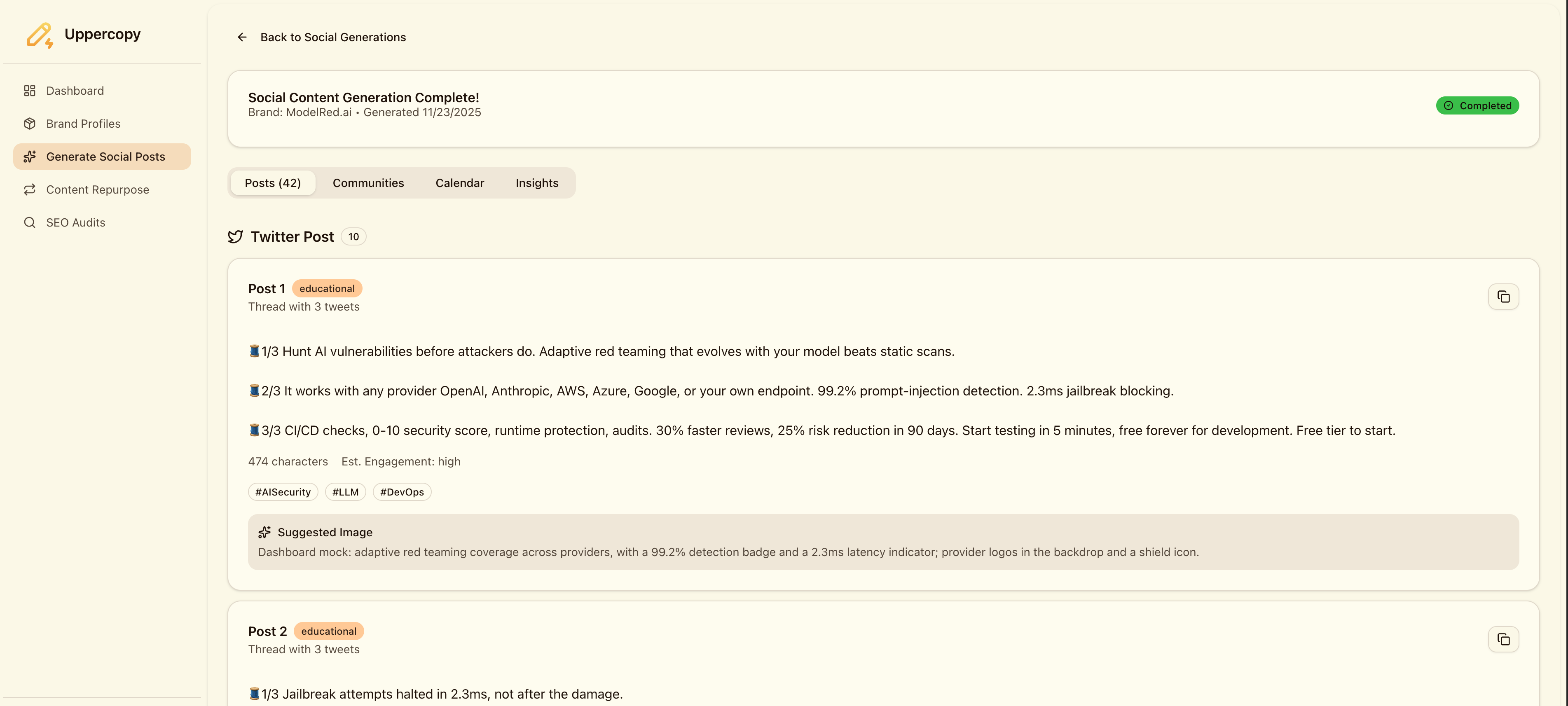Click the #AISecurity hashtag chip
Screen dimensions: 1568x706
point(283,492)
